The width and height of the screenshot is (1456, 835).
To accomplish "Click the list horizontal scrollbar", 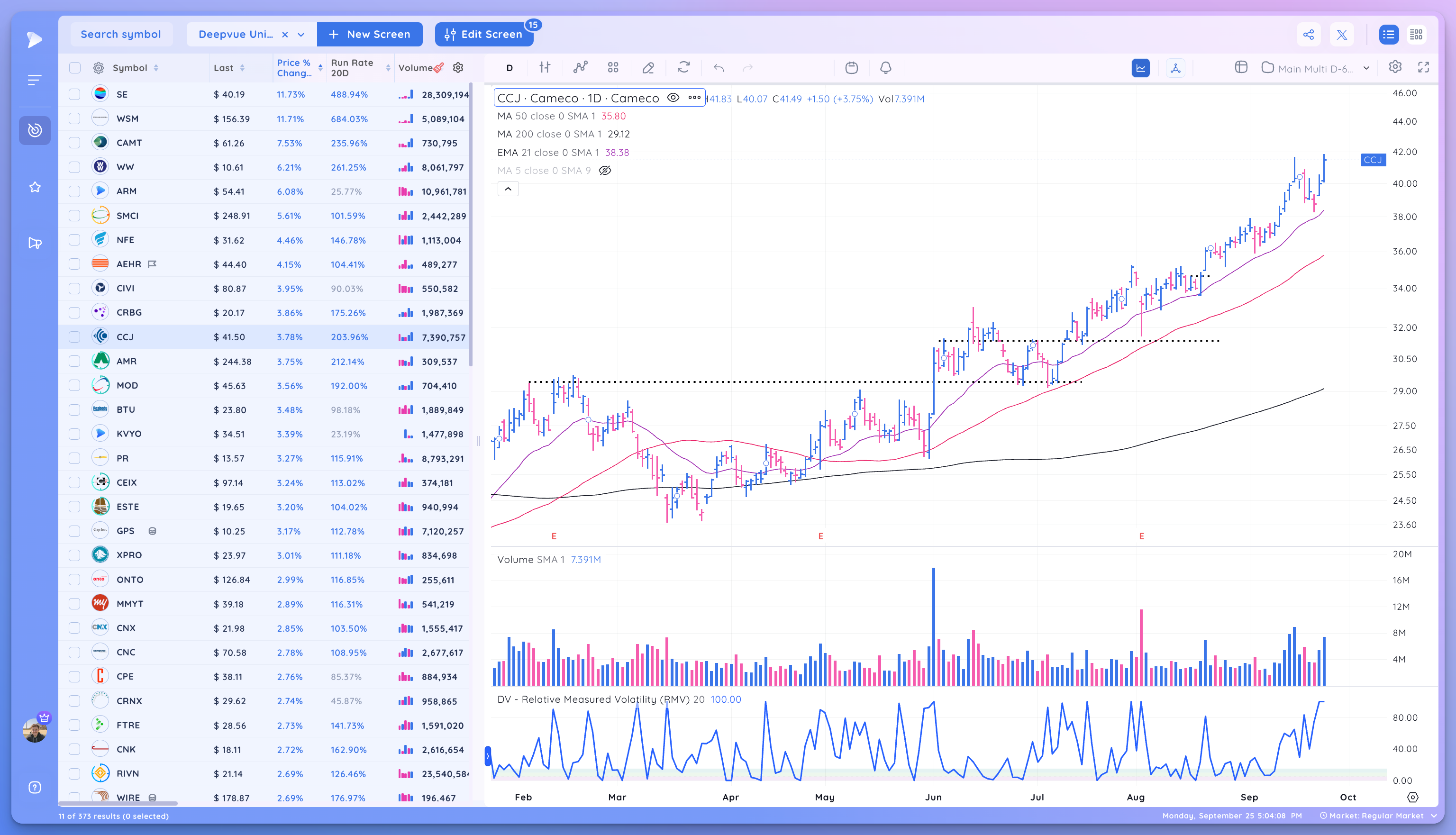I will (x=118, y=803).
